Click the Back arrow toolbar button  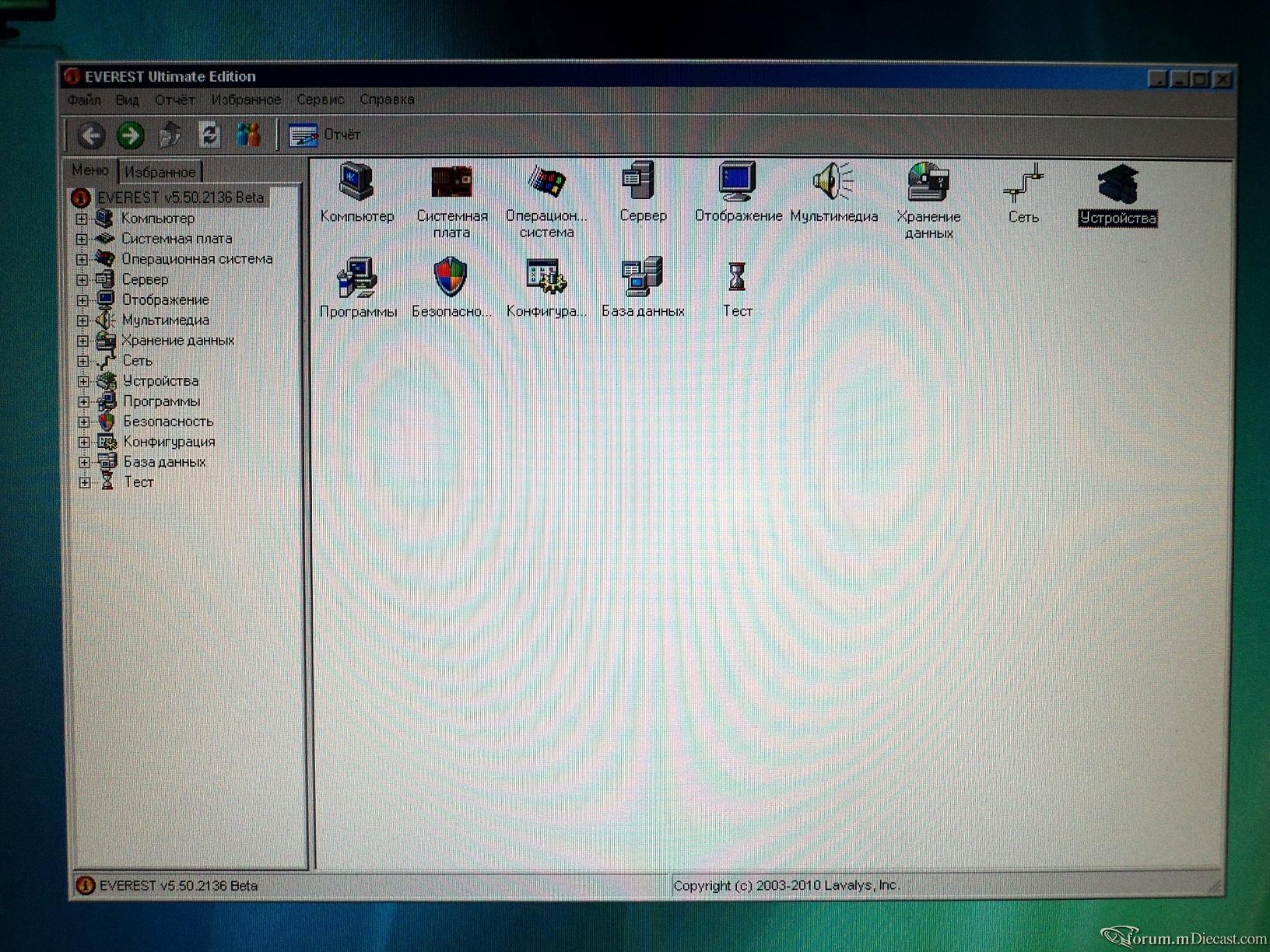coord(91,136)
